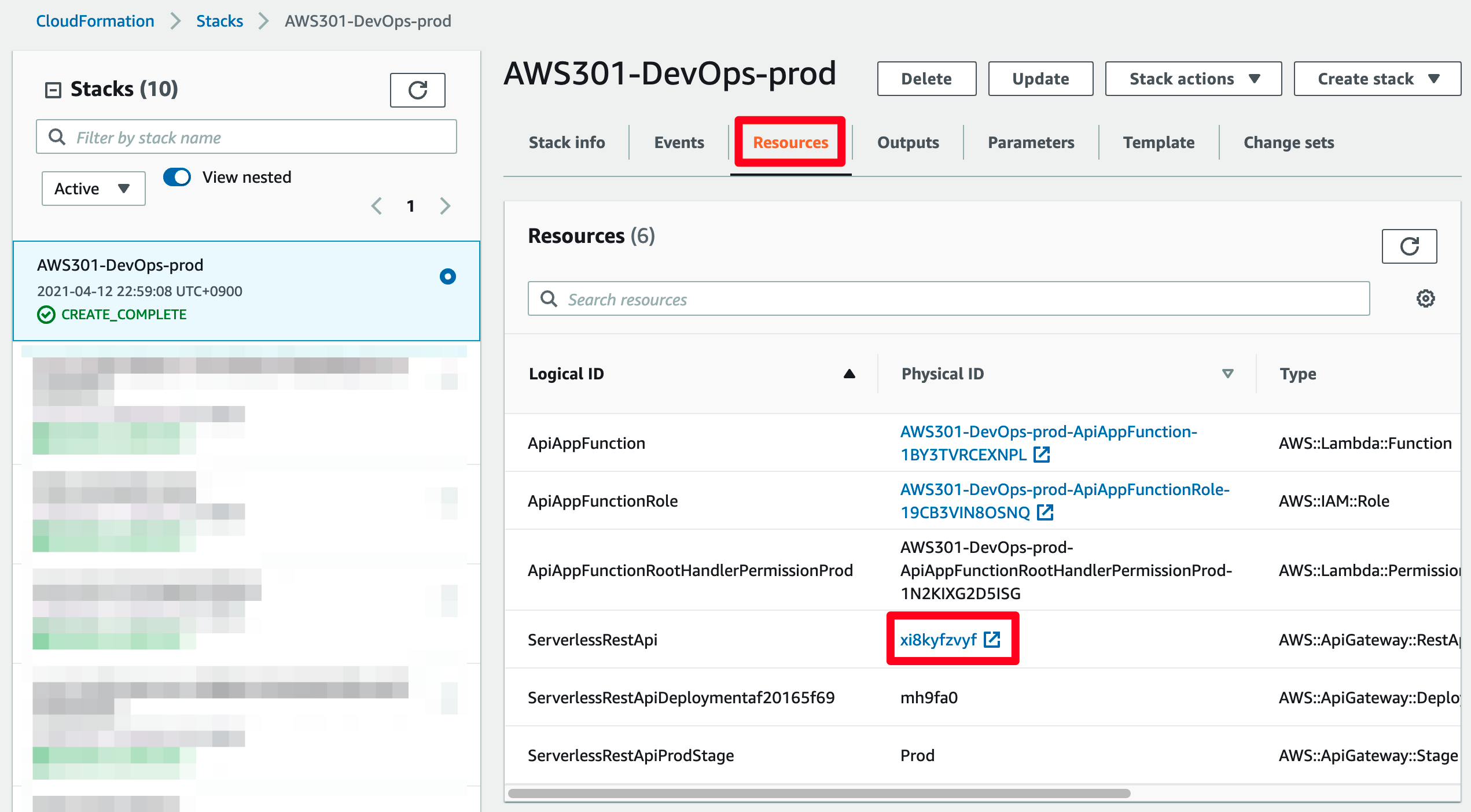Switch to the Events tab
Screen dimensions: 1471x812
(x=679, y=142)
